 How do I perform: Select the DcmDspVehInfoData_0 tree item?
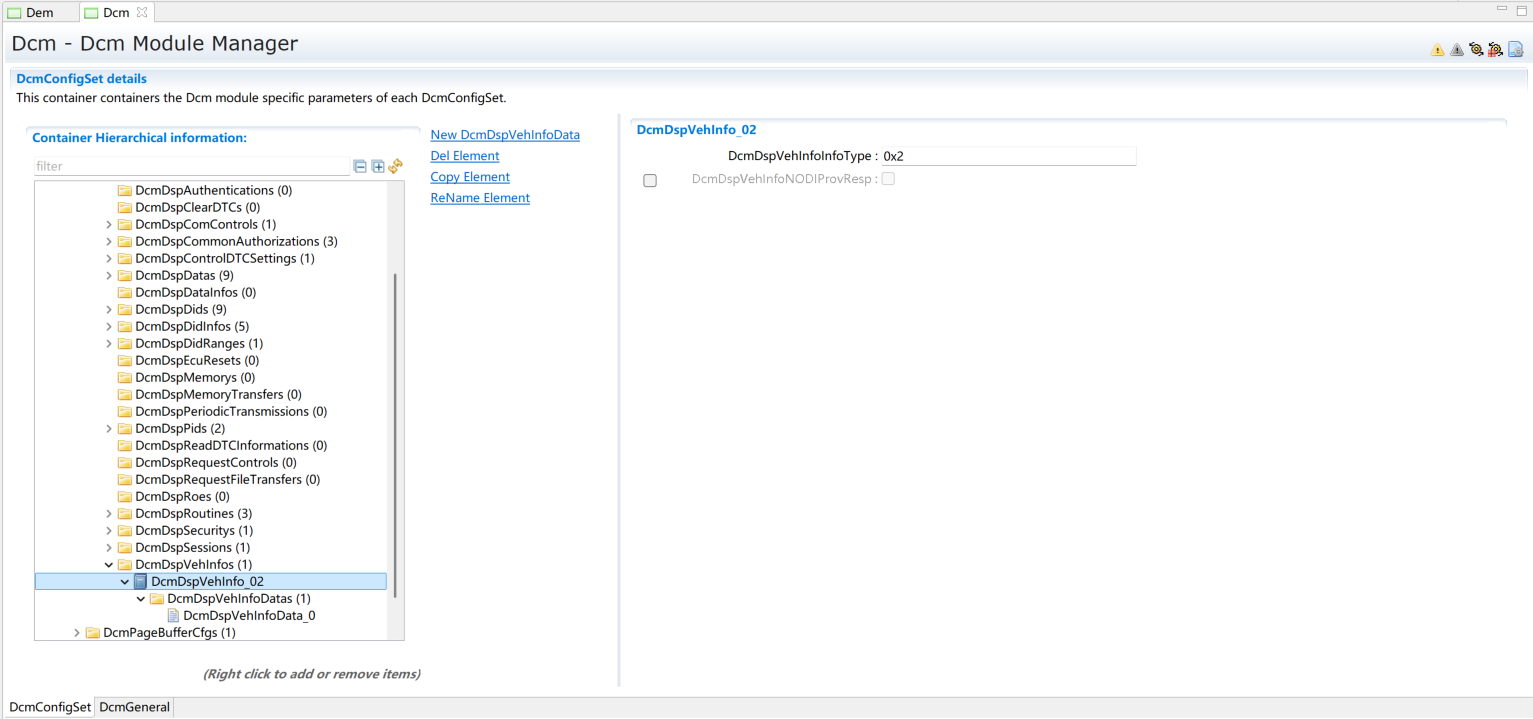point(249,616)
